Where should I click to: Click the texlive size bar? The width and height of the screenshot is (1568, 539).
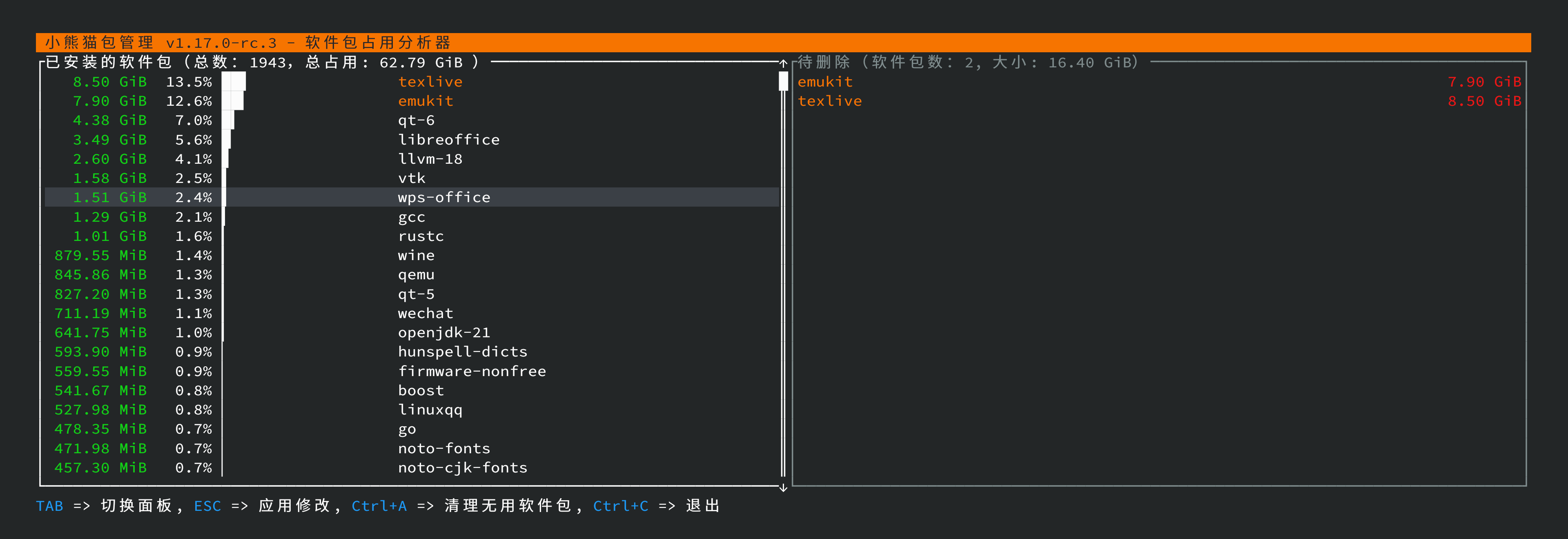tap(234, 82)
